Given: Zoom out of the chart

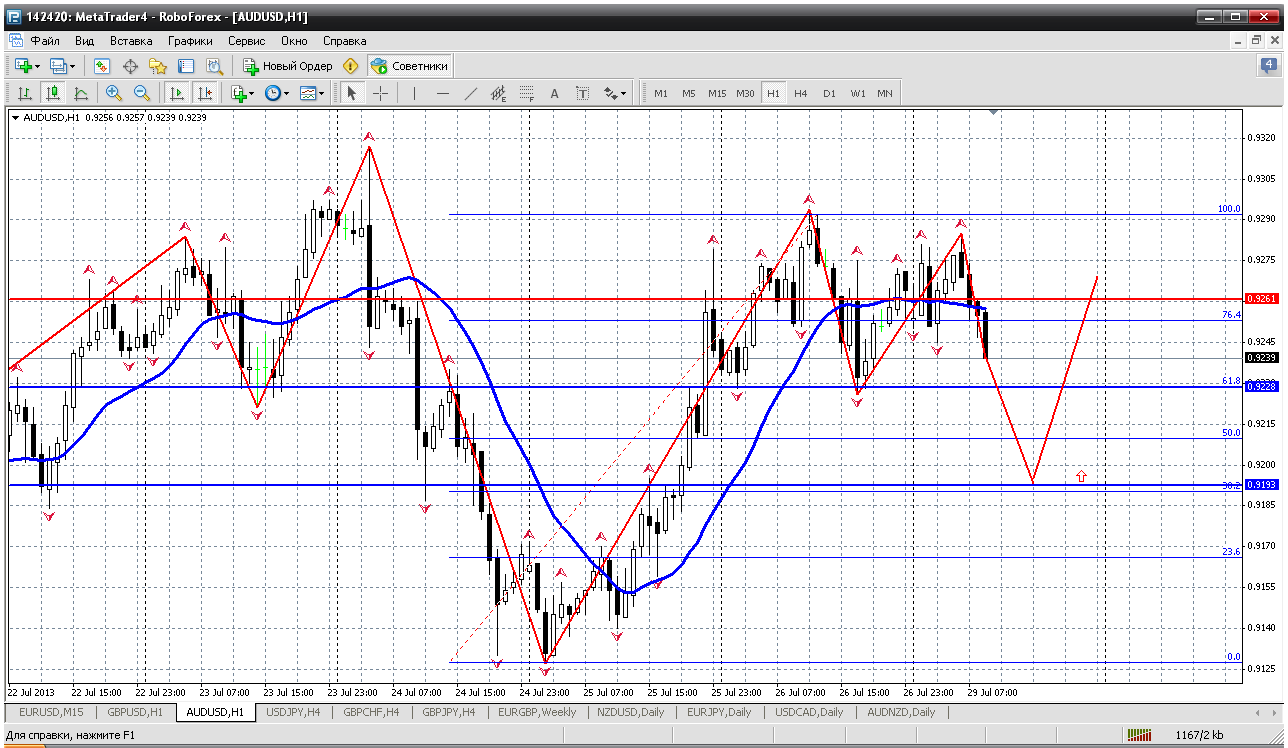Looking at the screenshot, I should tap(142, 93).
